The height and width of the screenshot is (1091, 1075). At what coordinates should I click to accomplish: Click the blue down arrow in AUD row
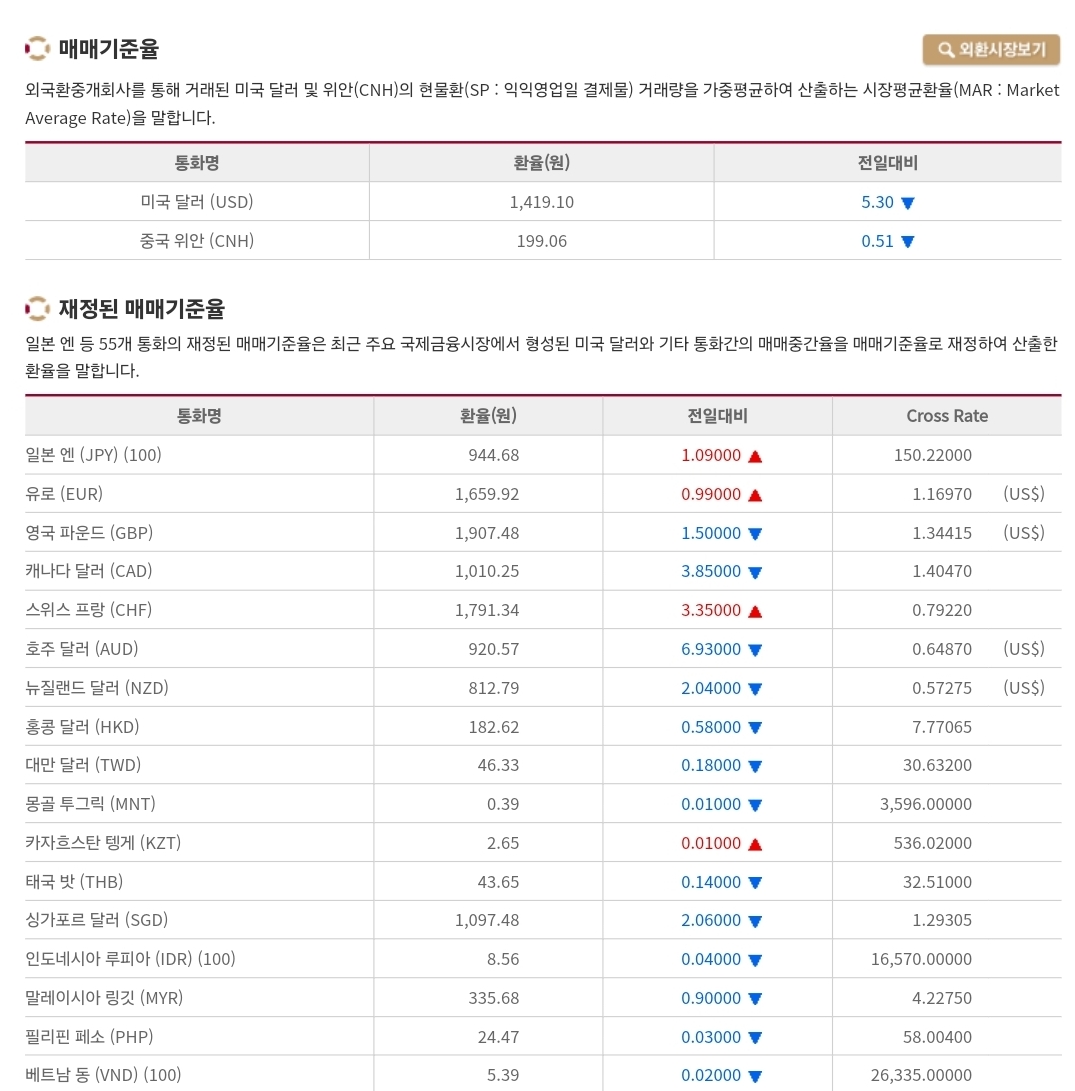(x=755, y=650)
